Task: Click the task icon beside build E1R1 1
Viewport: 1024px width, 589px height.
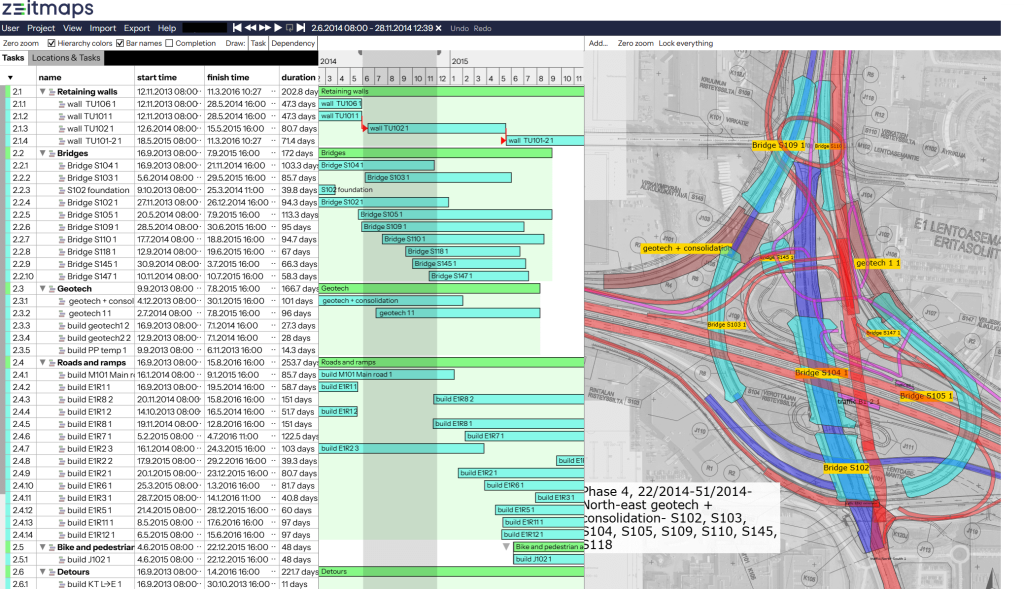Action: 61,387
